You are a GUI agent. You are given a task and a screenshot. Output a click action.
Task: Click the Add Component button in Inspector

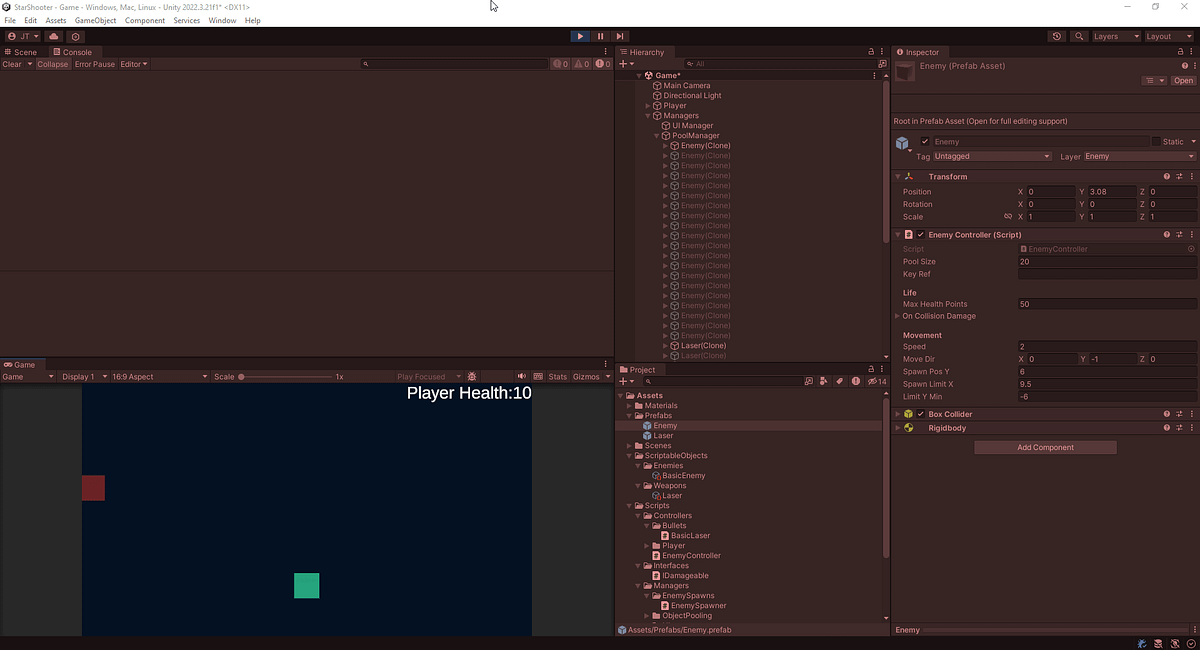(x=1045, y=447)
